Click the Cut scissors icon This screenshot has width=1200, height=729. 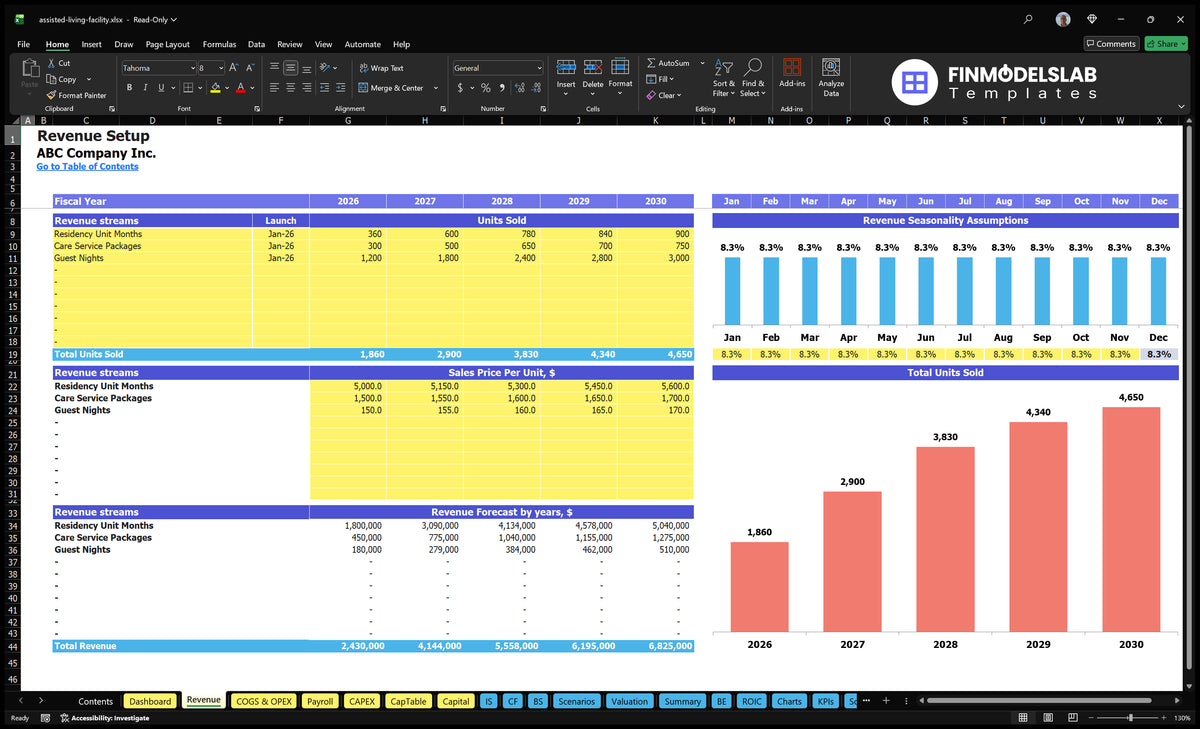[51, 63]
